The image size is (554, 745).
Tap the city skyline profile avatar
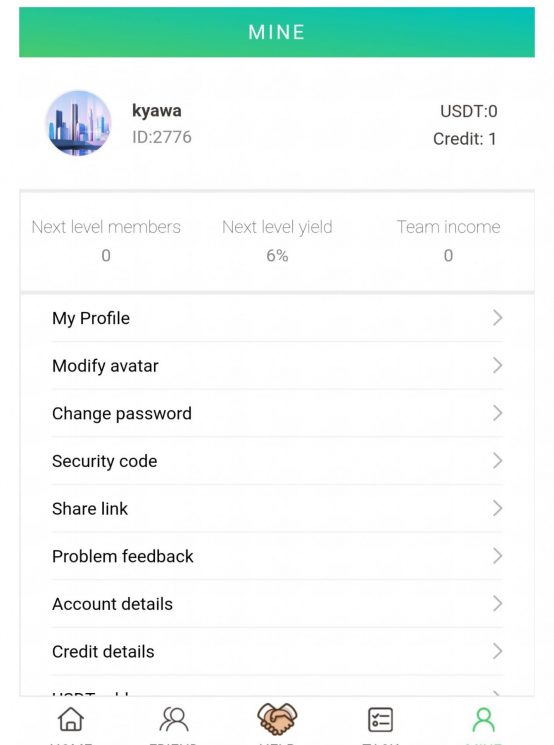pyautogui.click(x=78, y=123)
